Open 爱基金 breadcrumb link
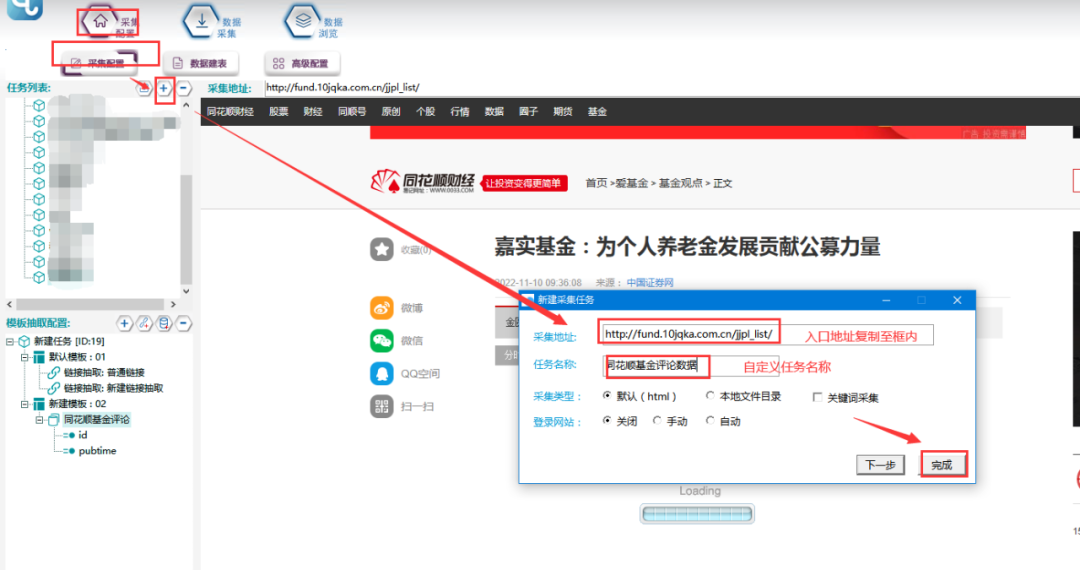The height and width of the screenshot is (570, 1080). [632, 183]
